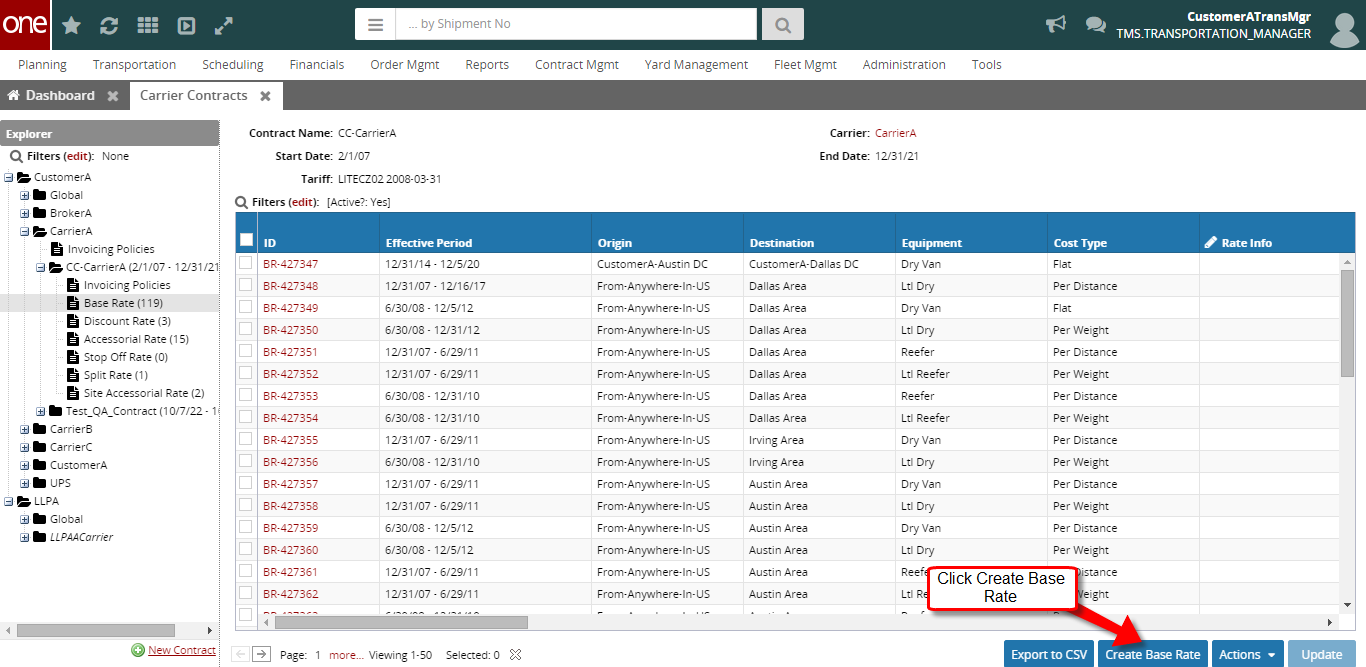Select Base Rate (119) in the tree
This screenshot has height=667, width=1366.
123,303
